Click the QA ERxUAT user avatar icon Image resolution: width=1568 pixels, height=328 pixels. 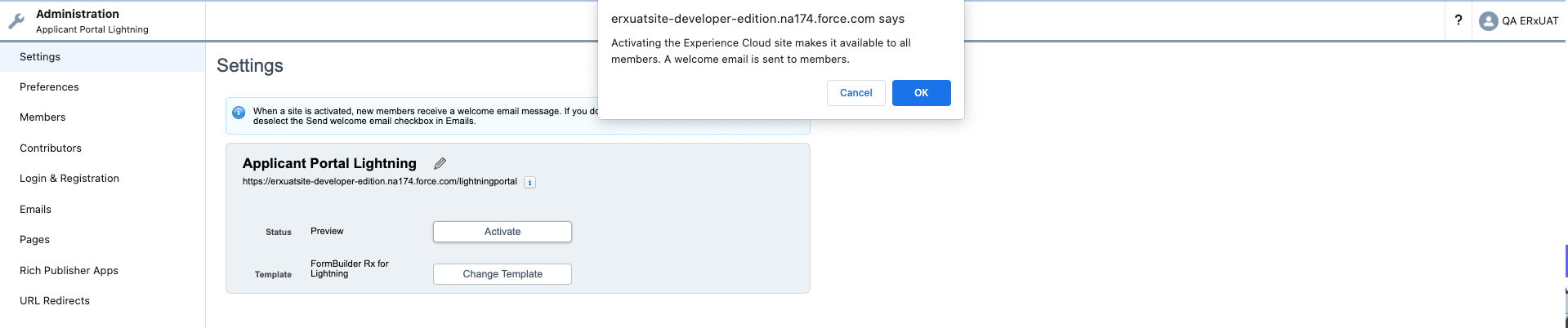(1488, 21)
